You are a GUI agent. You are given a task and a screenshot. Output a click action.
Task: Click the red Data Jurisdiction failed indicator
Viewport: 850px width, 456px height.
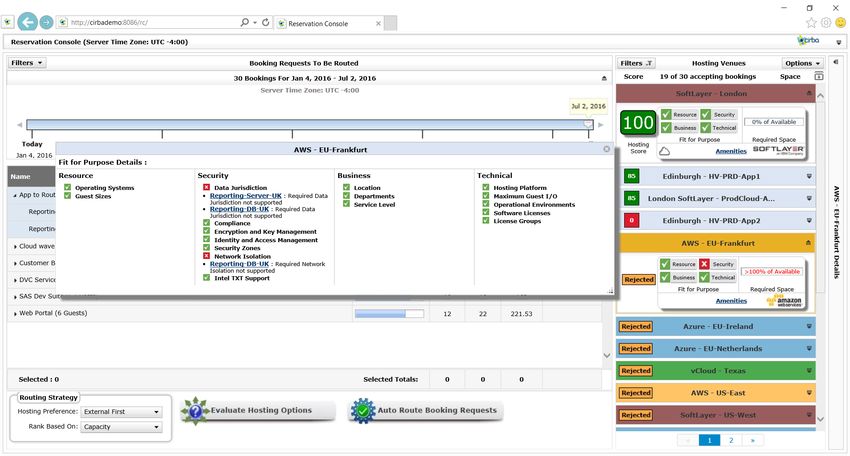pos(207,188)
